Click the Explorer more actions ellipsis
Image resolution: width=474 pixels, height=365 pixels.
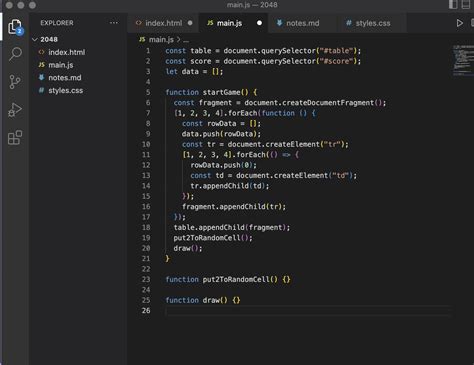click(114, 23)
